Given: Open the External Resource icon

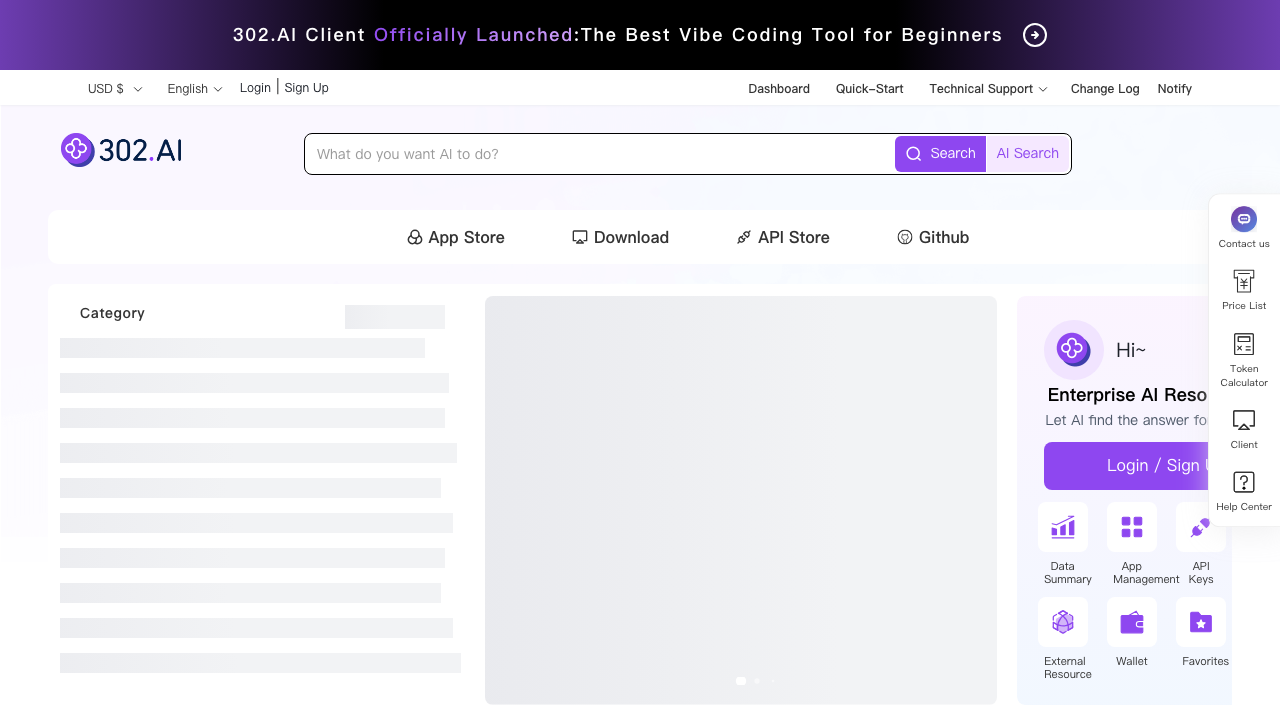Looking at the screenshot, I should tap(1063, 622).
